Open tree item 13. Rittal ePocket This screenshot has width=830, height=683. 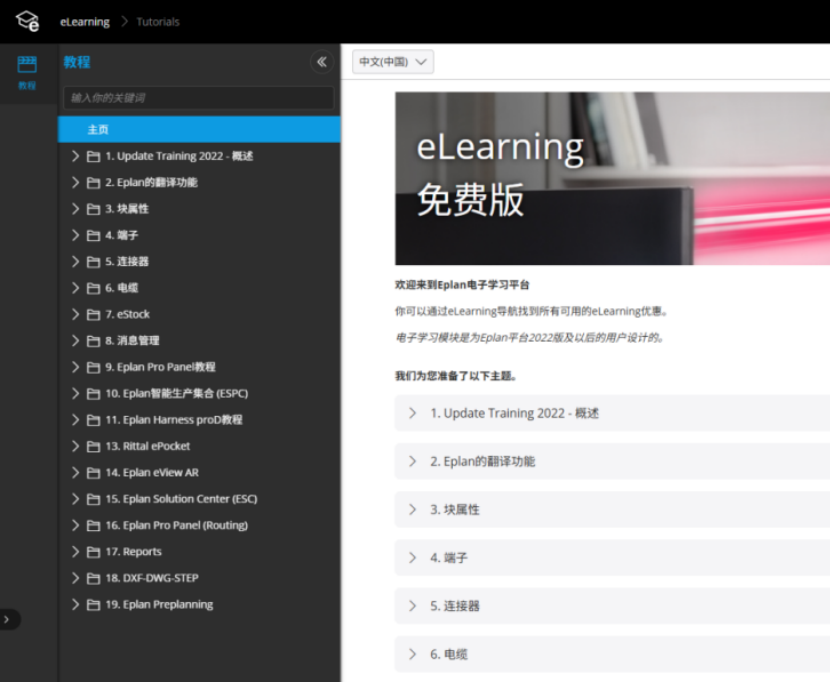click(x=147, y=446)
